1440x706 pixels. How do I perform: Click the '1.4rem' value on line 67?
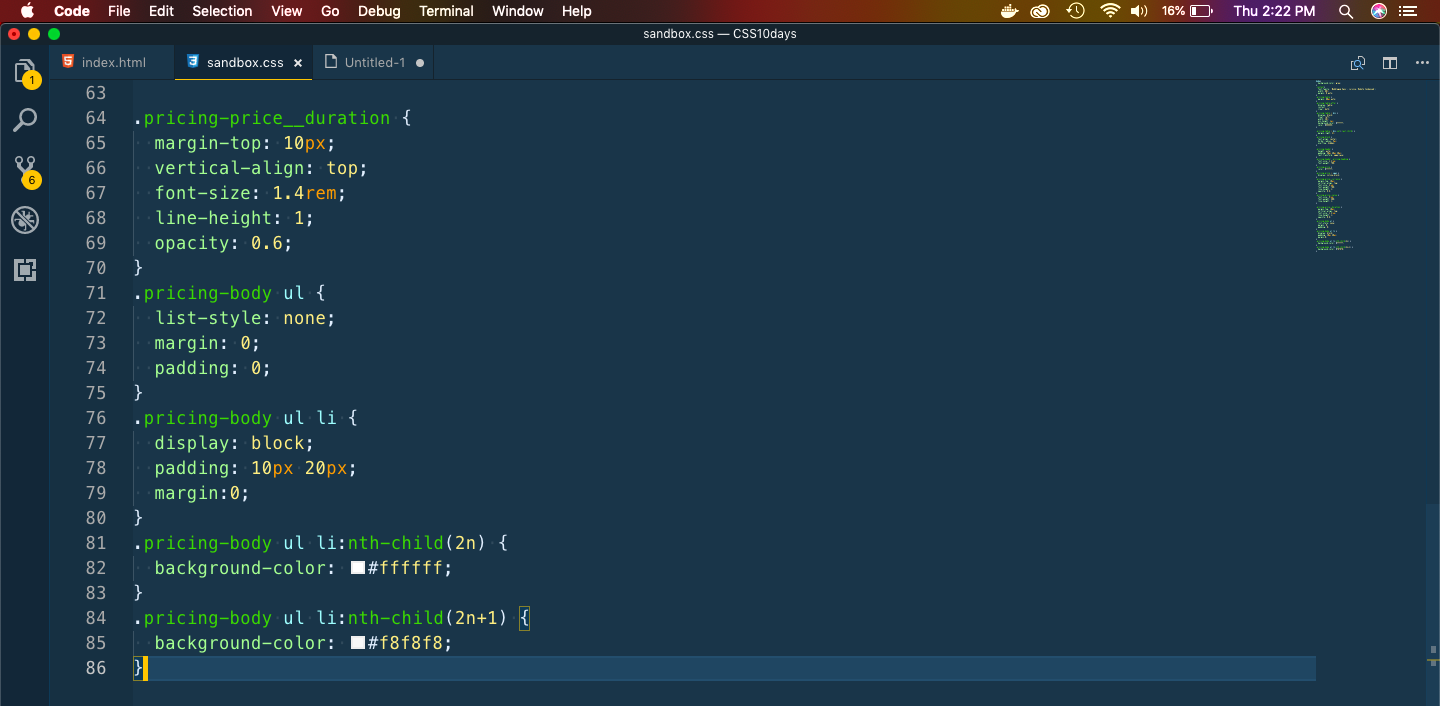pos(305,193)
